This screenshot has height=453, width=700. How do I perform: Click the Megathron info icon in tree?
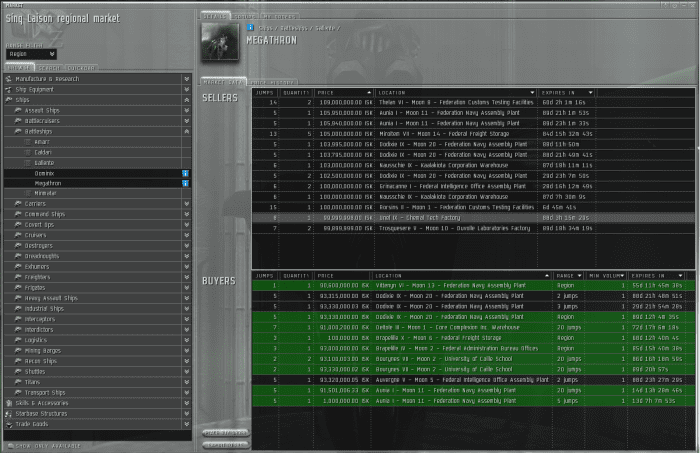pyautogui.click(x=185, y=183)
